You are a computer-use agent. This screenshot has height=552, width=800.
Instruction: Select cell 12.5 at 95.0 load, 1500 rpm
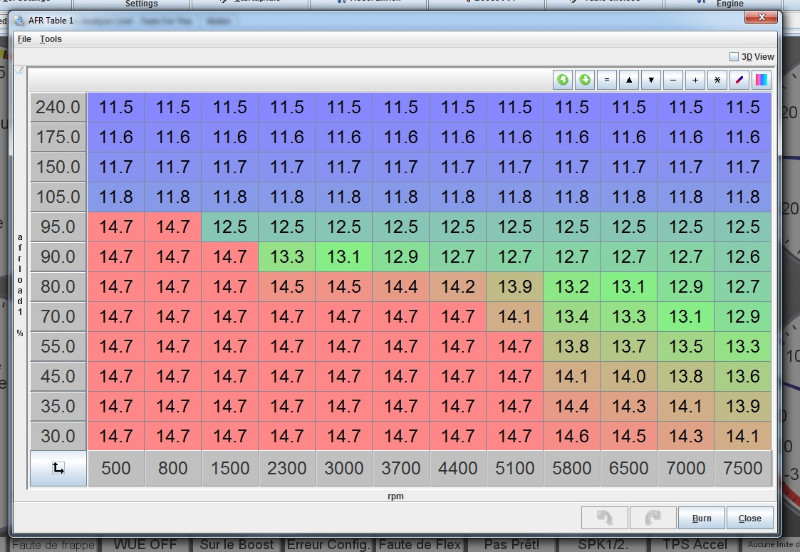[x=230, y=227]
